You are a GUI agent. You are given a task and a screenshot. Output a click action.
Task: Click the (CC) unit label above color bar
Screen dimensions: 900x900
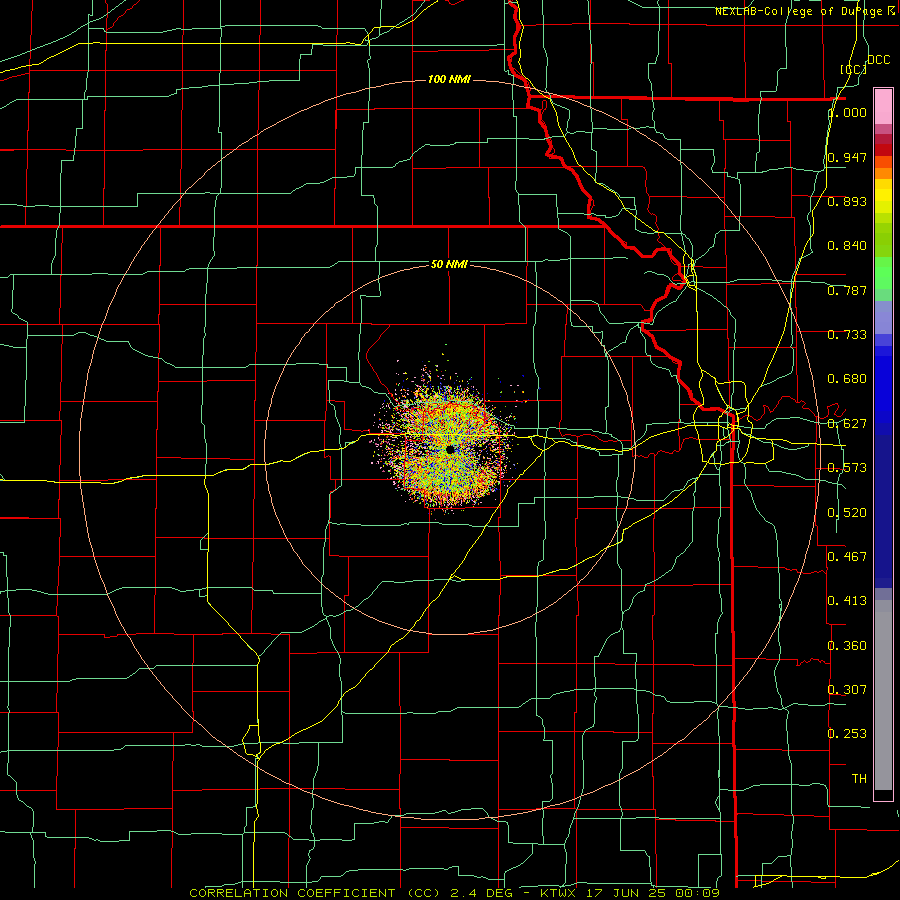[x=854, y=69]
